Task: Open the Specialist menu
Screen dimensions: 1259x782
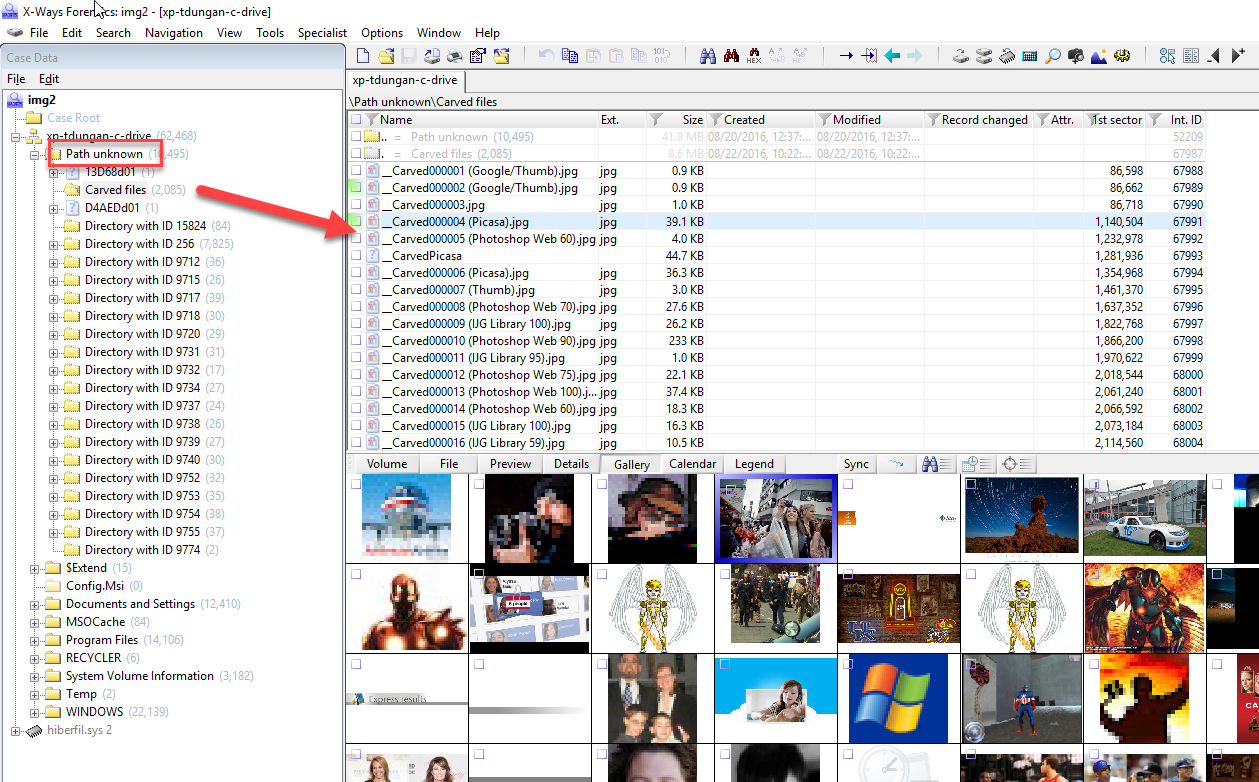Action: click(322, 33)
